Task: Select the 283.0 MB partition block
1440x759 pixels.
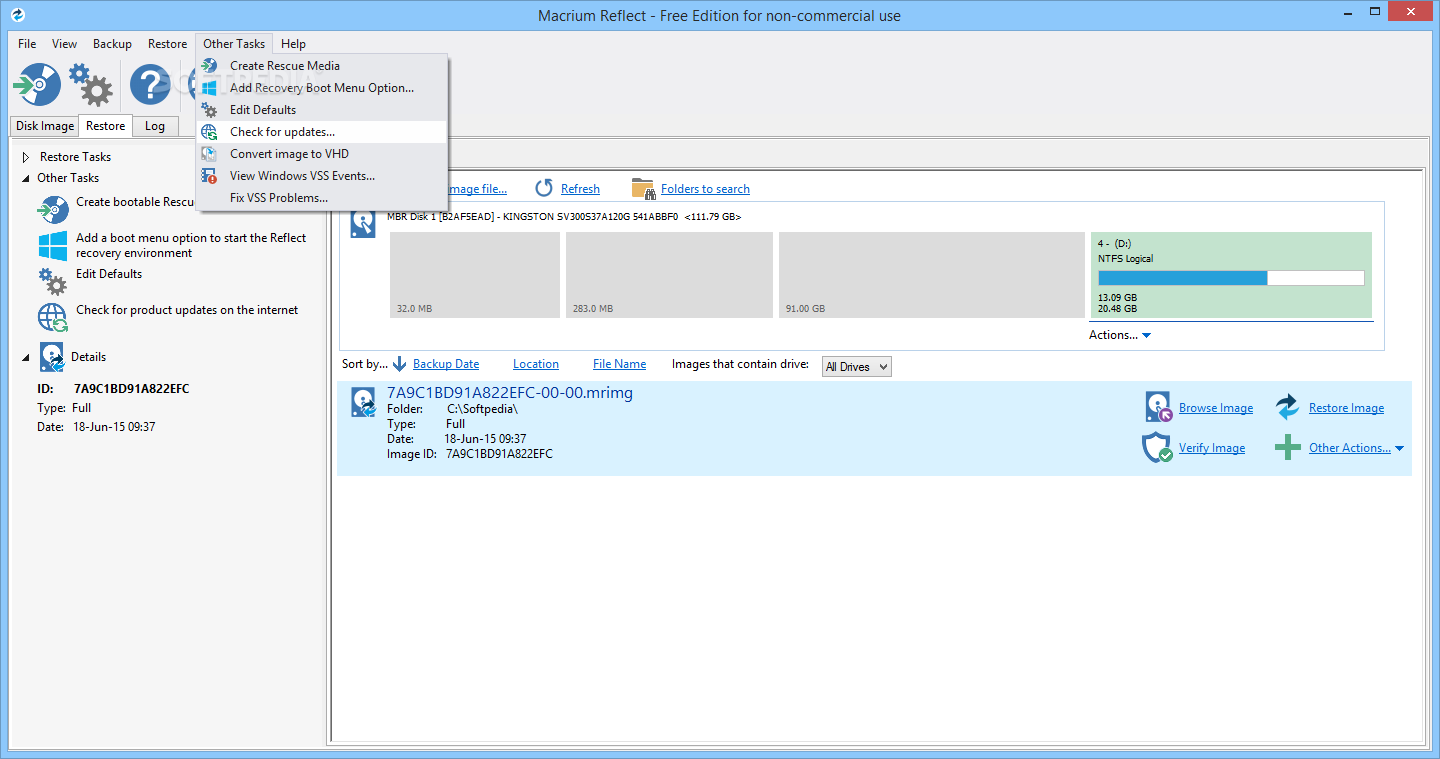Action: (x=670, y=275)
